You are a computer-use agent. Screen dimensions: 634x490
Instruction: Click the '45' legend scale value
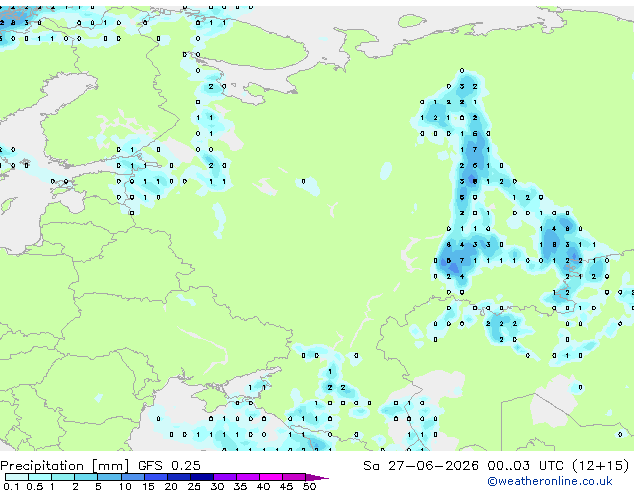(x=286, y=486)
